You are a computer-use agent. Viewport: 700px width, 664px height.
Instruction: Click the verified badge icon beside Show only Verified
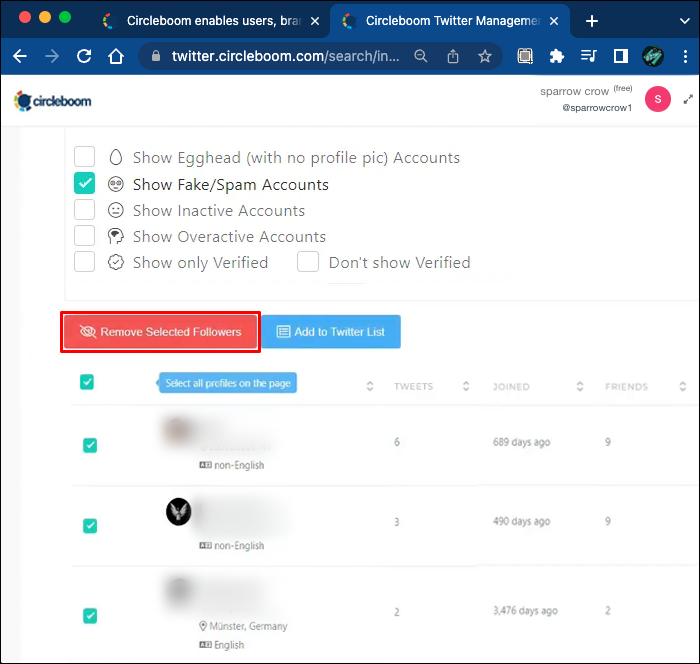(x=116, y=263)
